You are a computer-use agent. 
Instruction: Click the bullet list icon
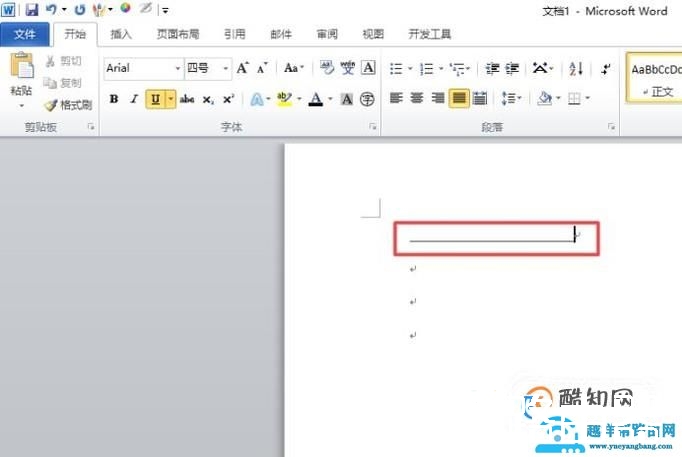396,68
